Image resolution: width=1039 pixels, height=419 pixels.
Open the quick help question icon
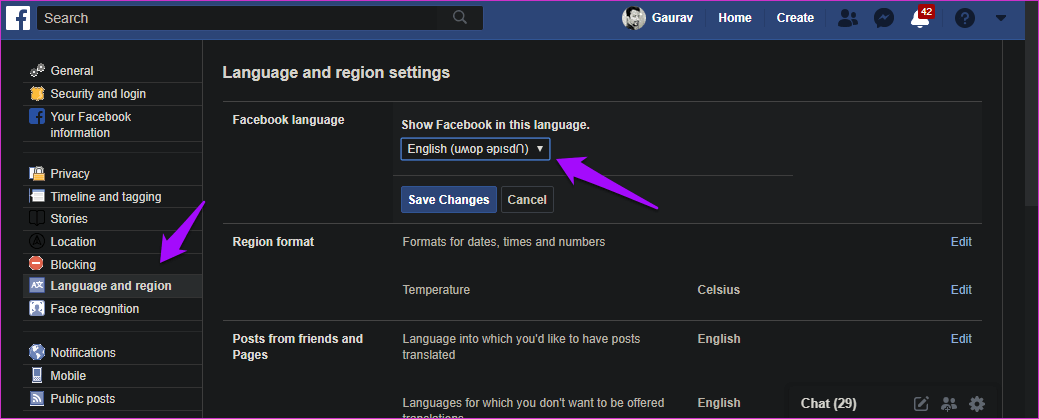pos(965,19)
